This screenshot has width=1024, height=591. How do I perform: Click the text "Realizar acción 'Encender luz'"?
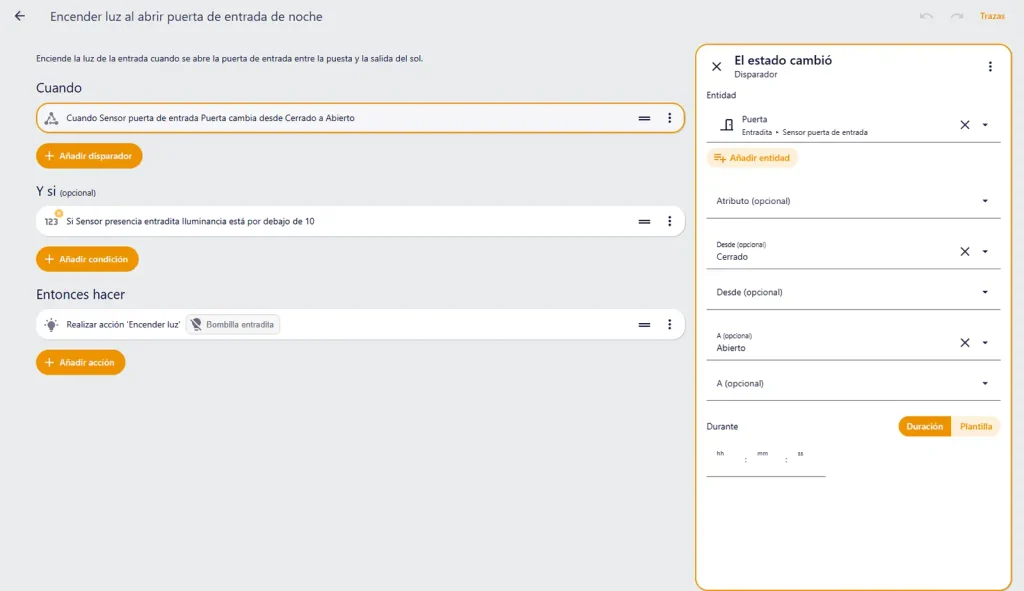(123, 325)
